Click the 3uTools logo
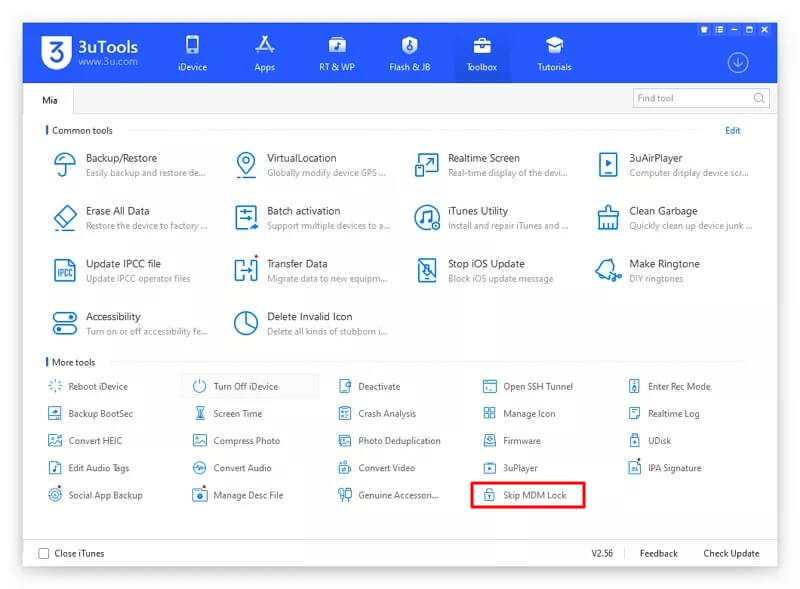Screen dimensions: 800x589 point(90,52)
